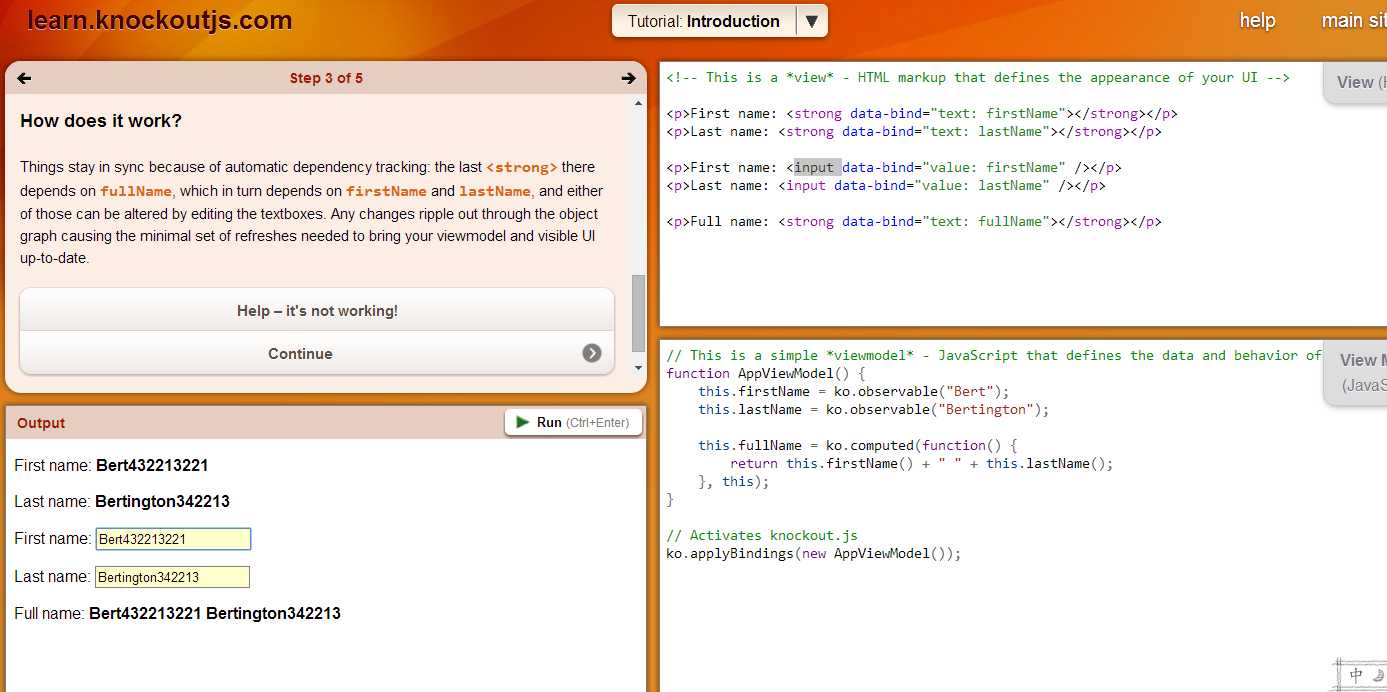The width and height of the screenshot is (1387, 692).
Task: Click the 'Full name:' strong line in HTML editor
Action: point(914,221)
